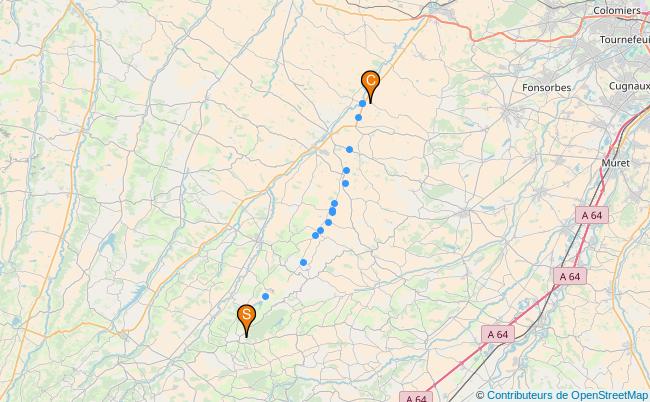The image size is (650, 402).
Task: Click the orange S marker pin
Action: [x=246, y=317]
